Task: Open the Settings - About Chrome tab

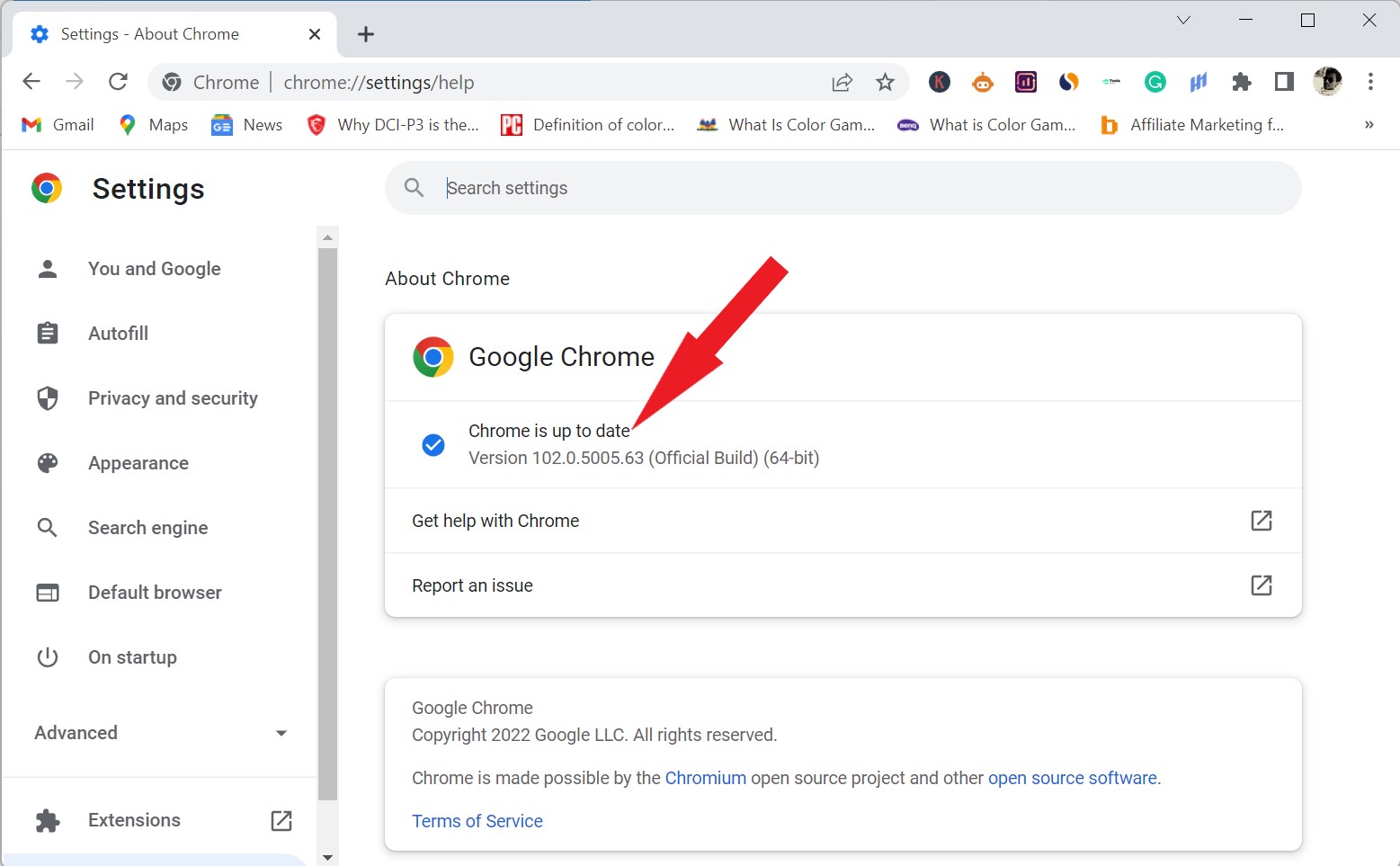Action: tap(148, 33)
